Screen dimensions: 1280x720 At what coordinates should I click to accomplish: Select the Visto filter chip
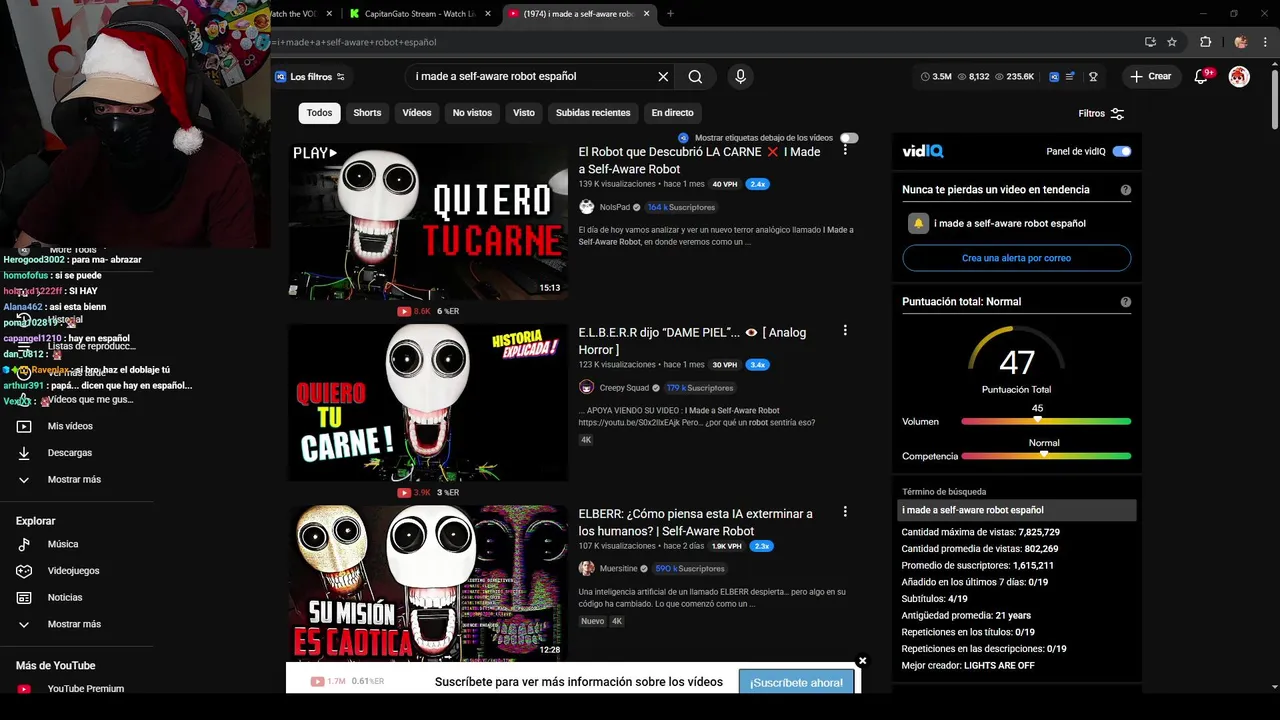pyautogui.click(x=524, y=113)
